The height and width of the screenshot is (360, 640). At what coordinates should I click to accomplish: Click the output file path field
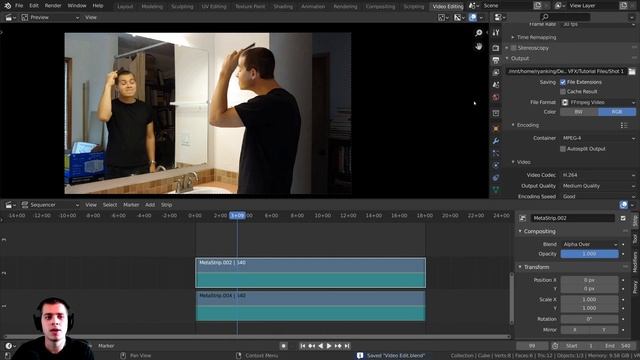[565, 71]
